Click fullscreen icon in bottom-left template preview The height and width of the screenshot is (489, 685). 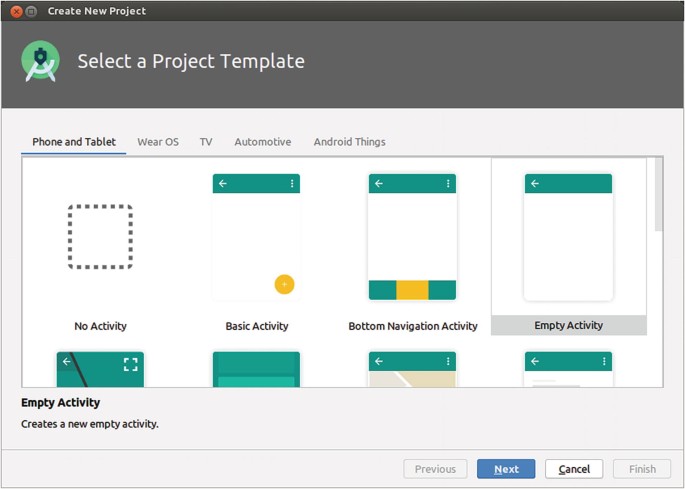point(130,363)
